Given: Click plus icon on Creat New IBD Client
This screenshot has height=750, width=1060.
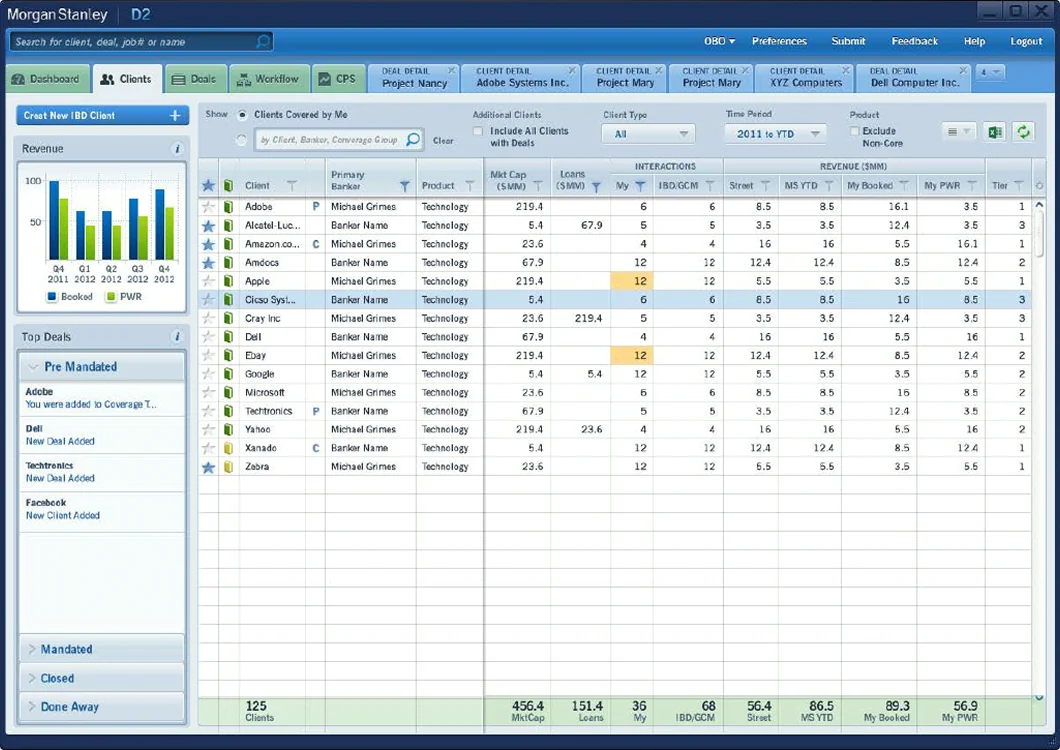Looking at the screenshot, I should pyautogui.click(x=175, y=116).
